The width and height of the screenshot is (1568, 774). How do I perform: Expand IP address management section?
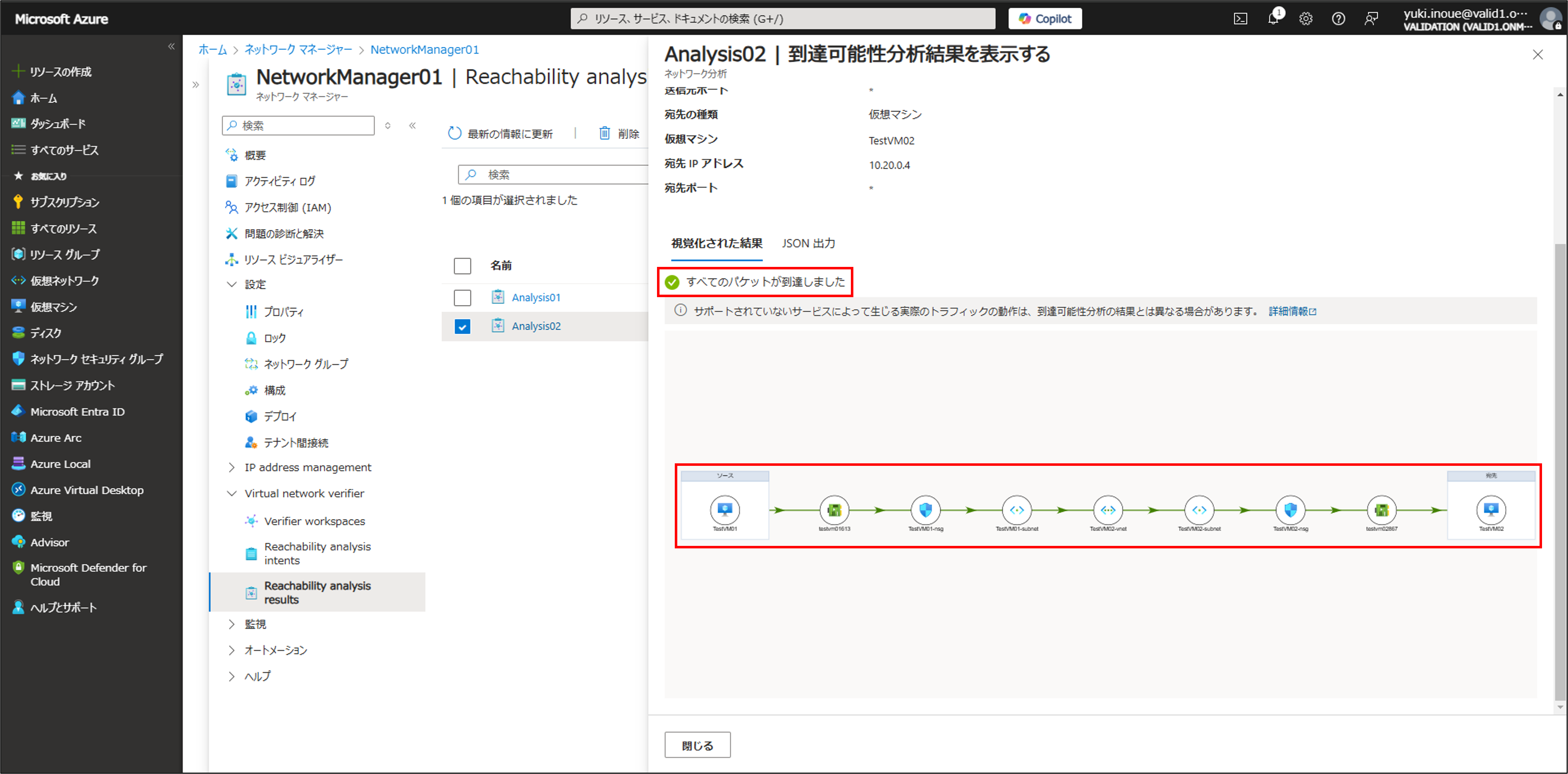coord(231,468)
